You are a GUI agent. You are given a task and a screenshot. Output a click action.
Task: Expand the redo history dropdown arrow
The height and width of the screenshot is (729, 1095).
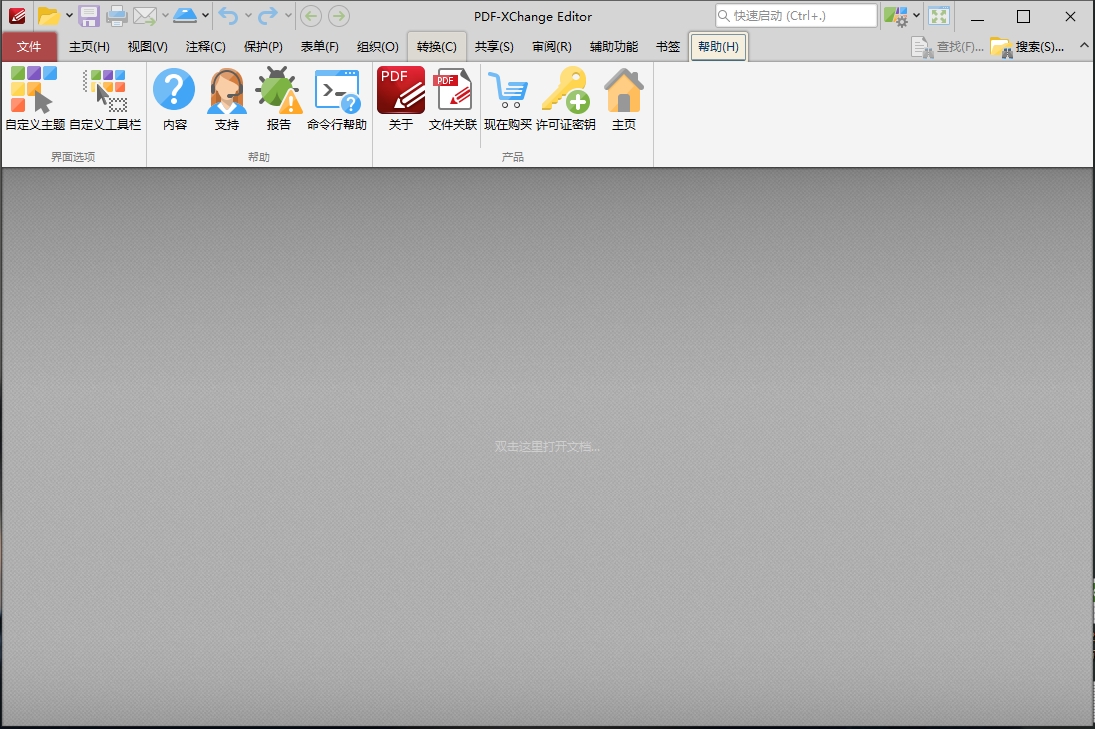click(x=288, y=15)
